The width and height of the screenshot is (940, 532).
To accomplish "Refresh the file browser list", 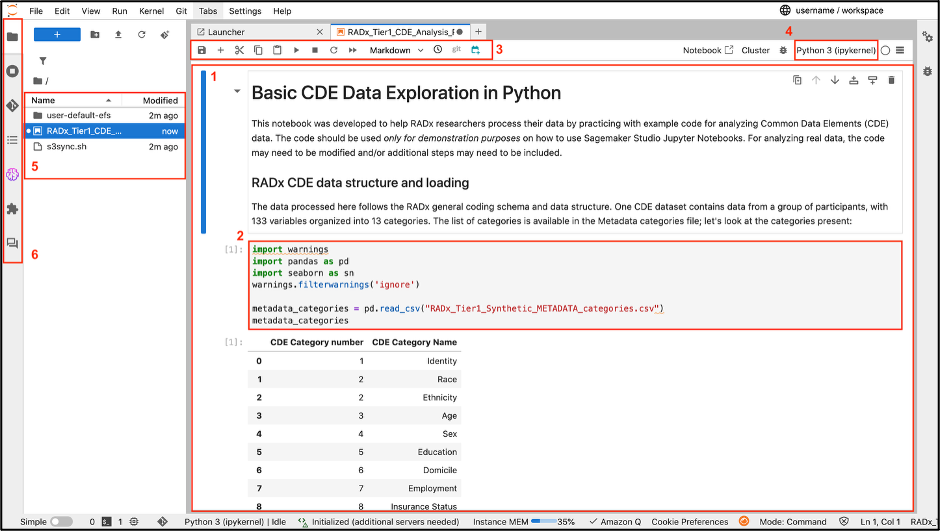I will (x=141, y=35).
